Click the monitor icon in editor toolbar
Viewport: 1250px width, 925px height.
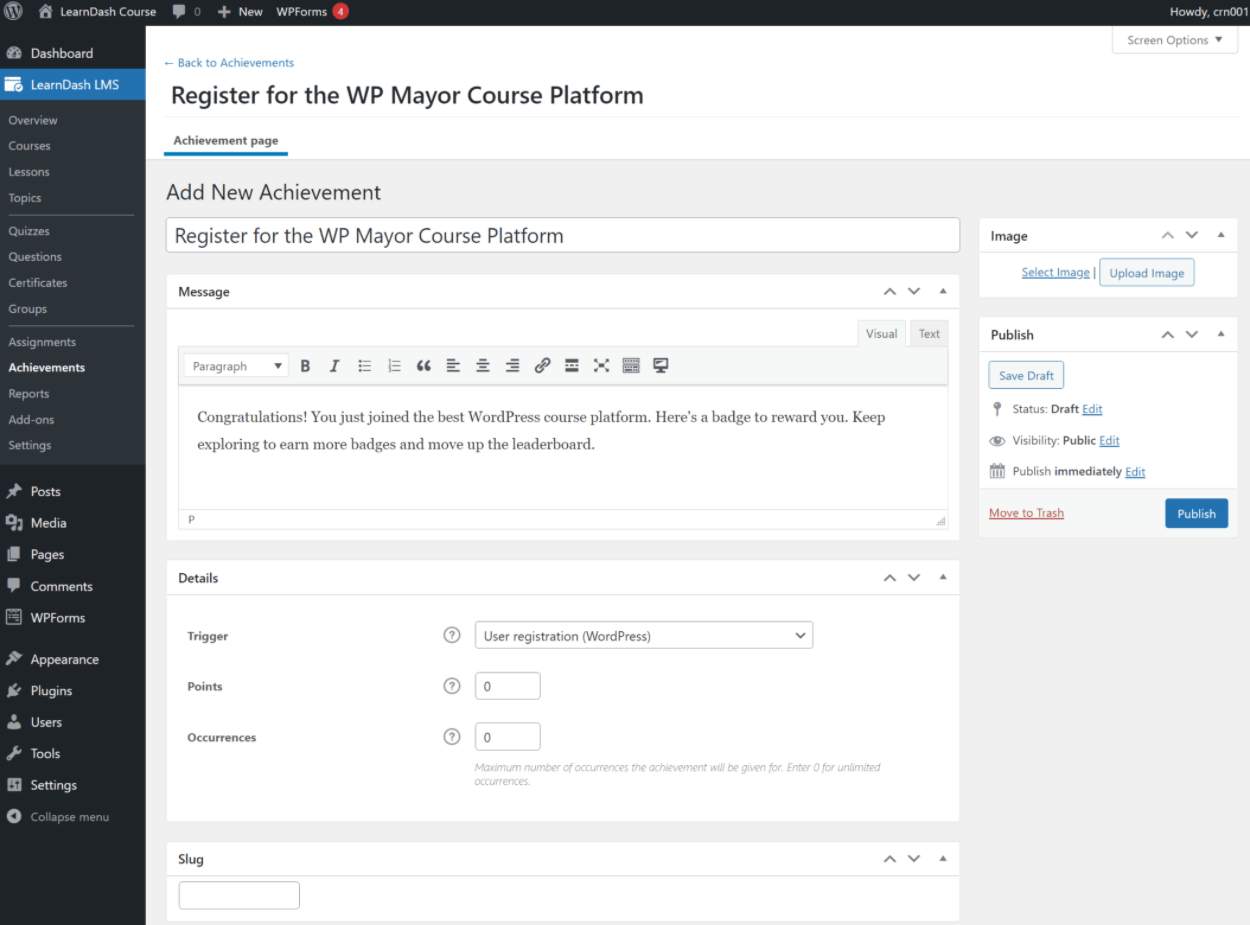click(x=660, y=366)
